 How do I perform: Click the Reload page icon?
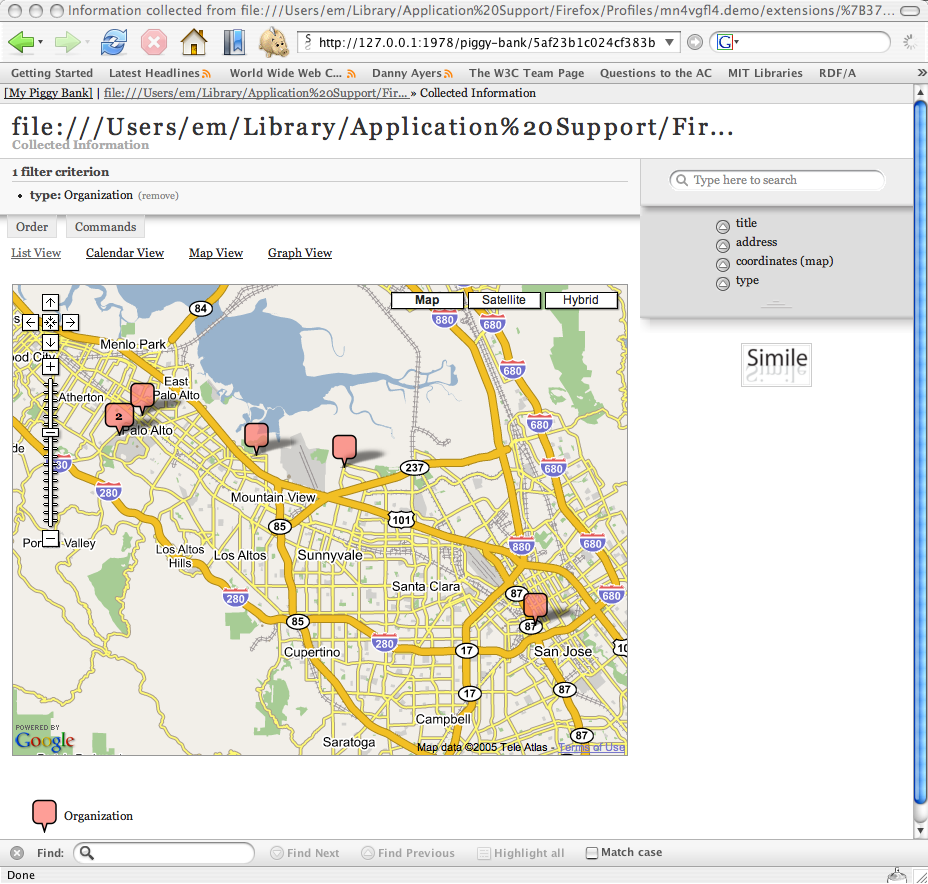pyautogui.click(x=114, y=42)
